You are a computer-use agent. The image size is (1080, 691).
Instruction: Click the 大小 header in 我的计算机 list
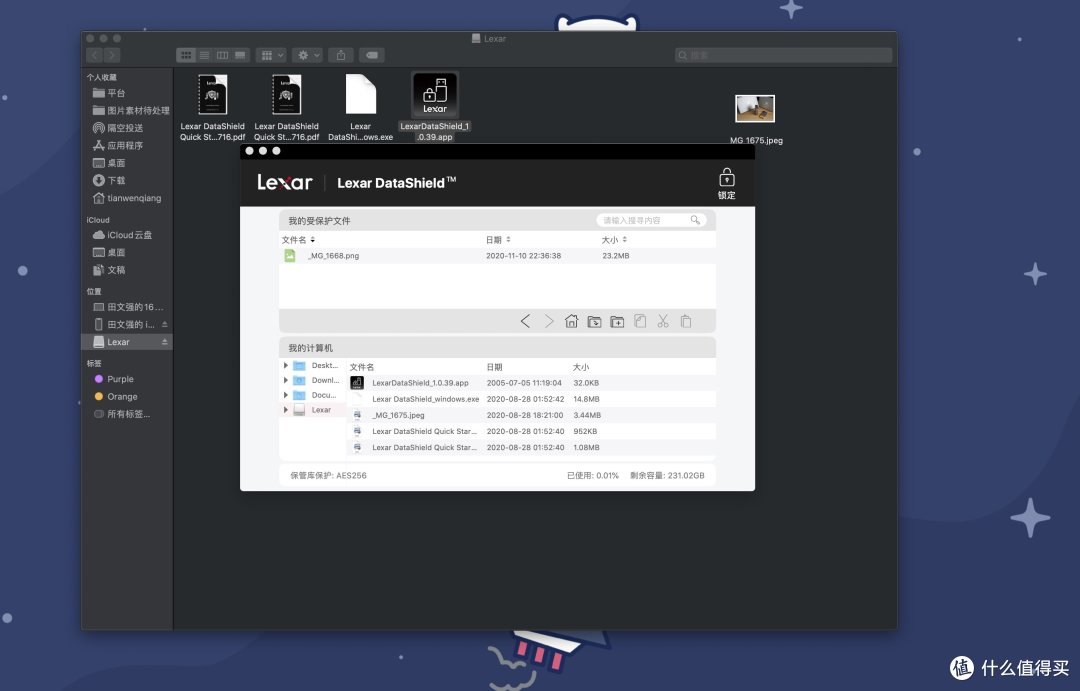(x=581, y=367)
